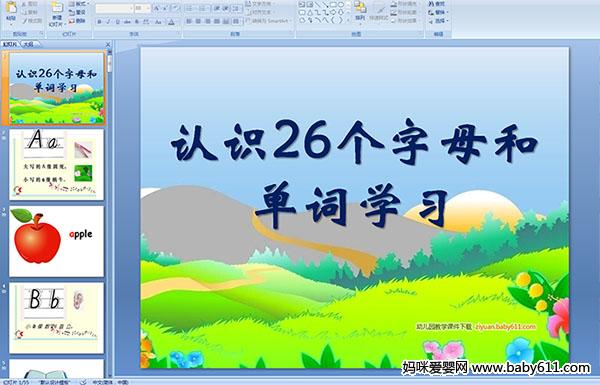
Task: Pick the isosceles triangle shape
Action: (x=310, y=12)
